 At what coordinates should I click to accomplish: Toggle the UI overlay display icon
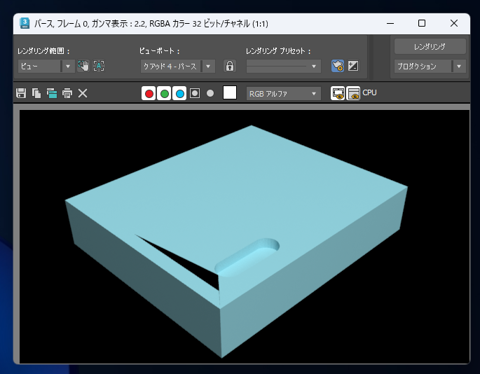click(x=338, y=93)
